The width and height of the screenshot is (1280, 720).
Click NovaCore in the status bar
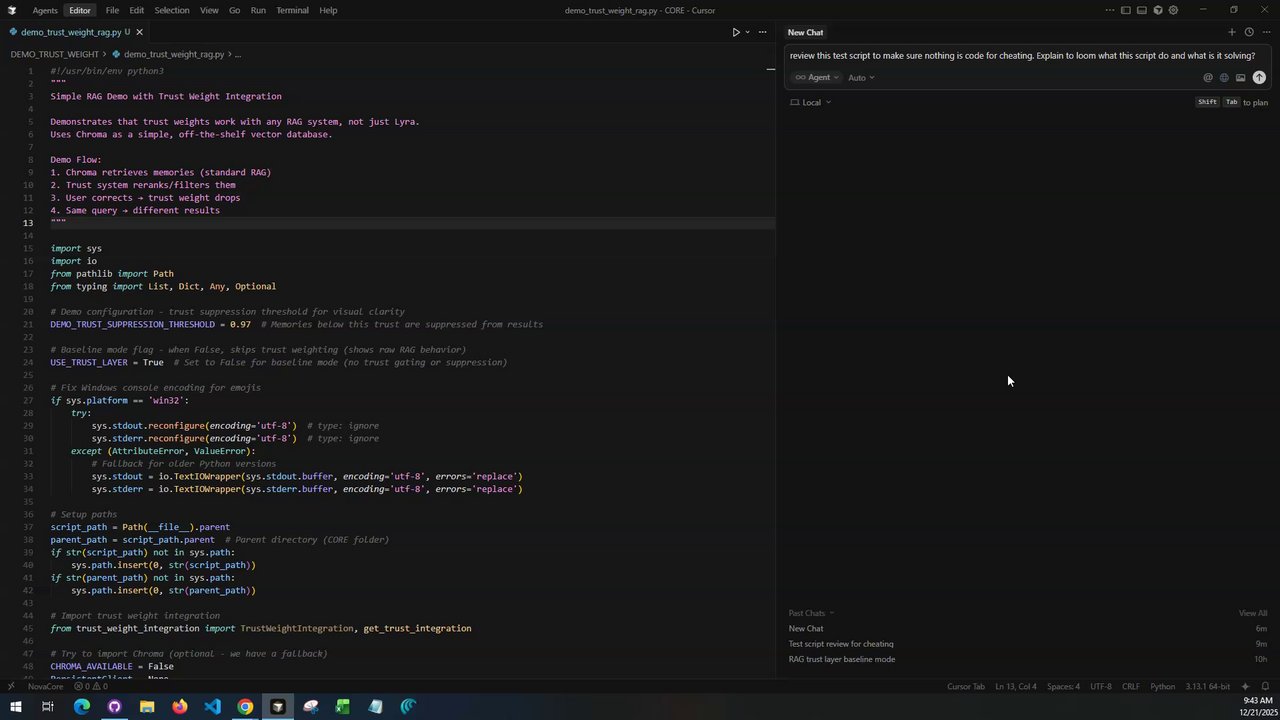pyautogui.click(x=45, y=686)
